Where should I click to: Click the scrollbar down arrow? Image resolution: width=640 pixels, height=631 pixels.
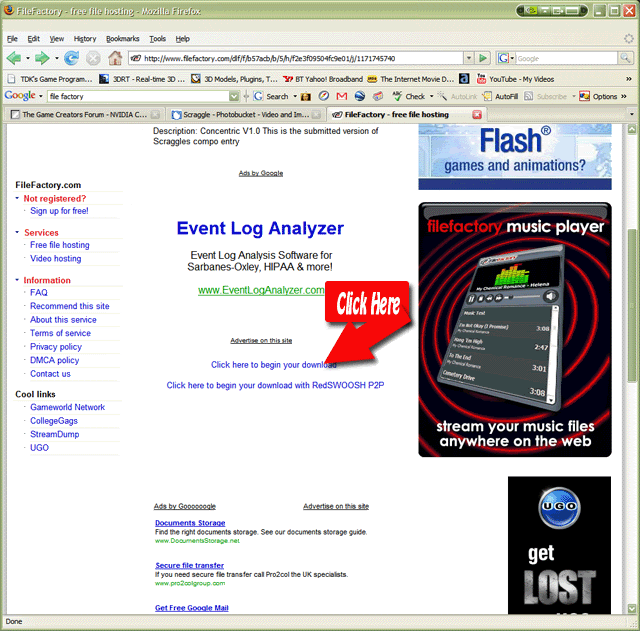631,608
